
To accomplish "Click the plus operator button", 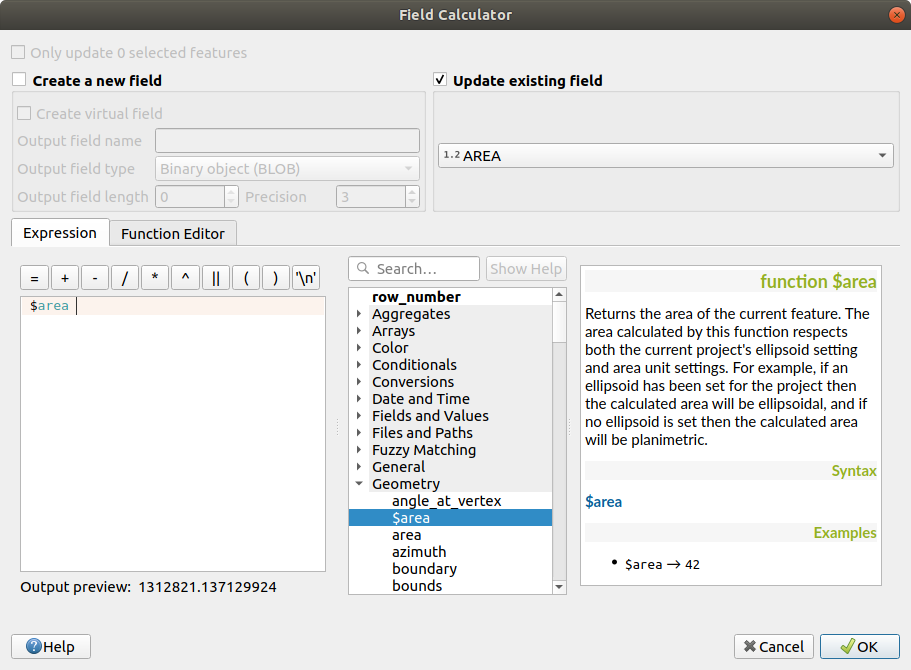I will click(x=65, y=279).
